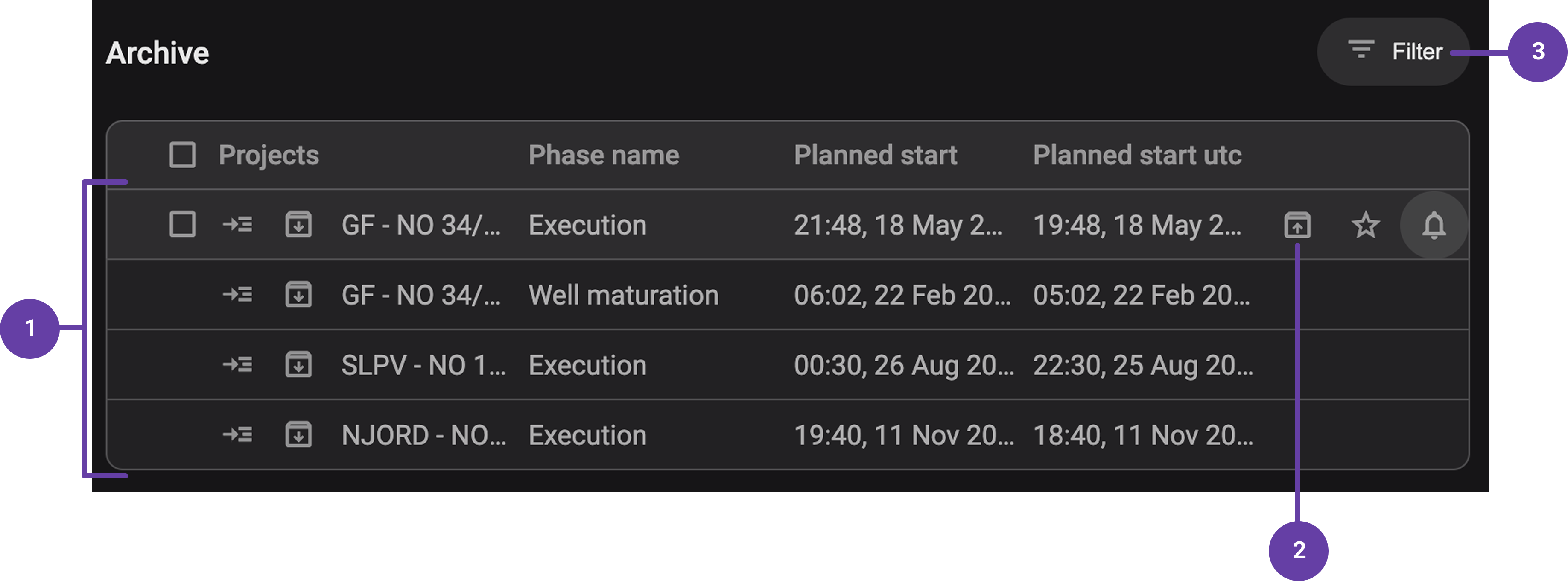Expand the first GF Execution row arrow
This screenshot has height=581, width=1568.
click(237, 225)
